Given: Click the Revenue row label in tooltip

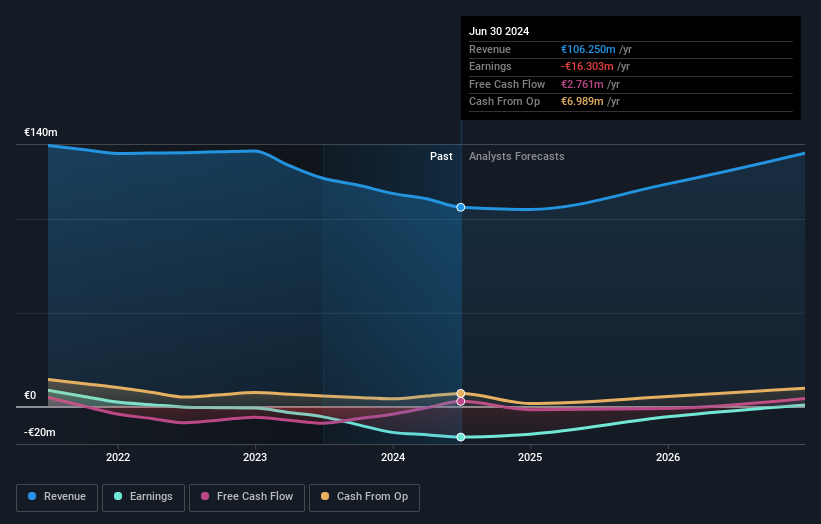Looking at the screenshot, I should click(490, 49).
